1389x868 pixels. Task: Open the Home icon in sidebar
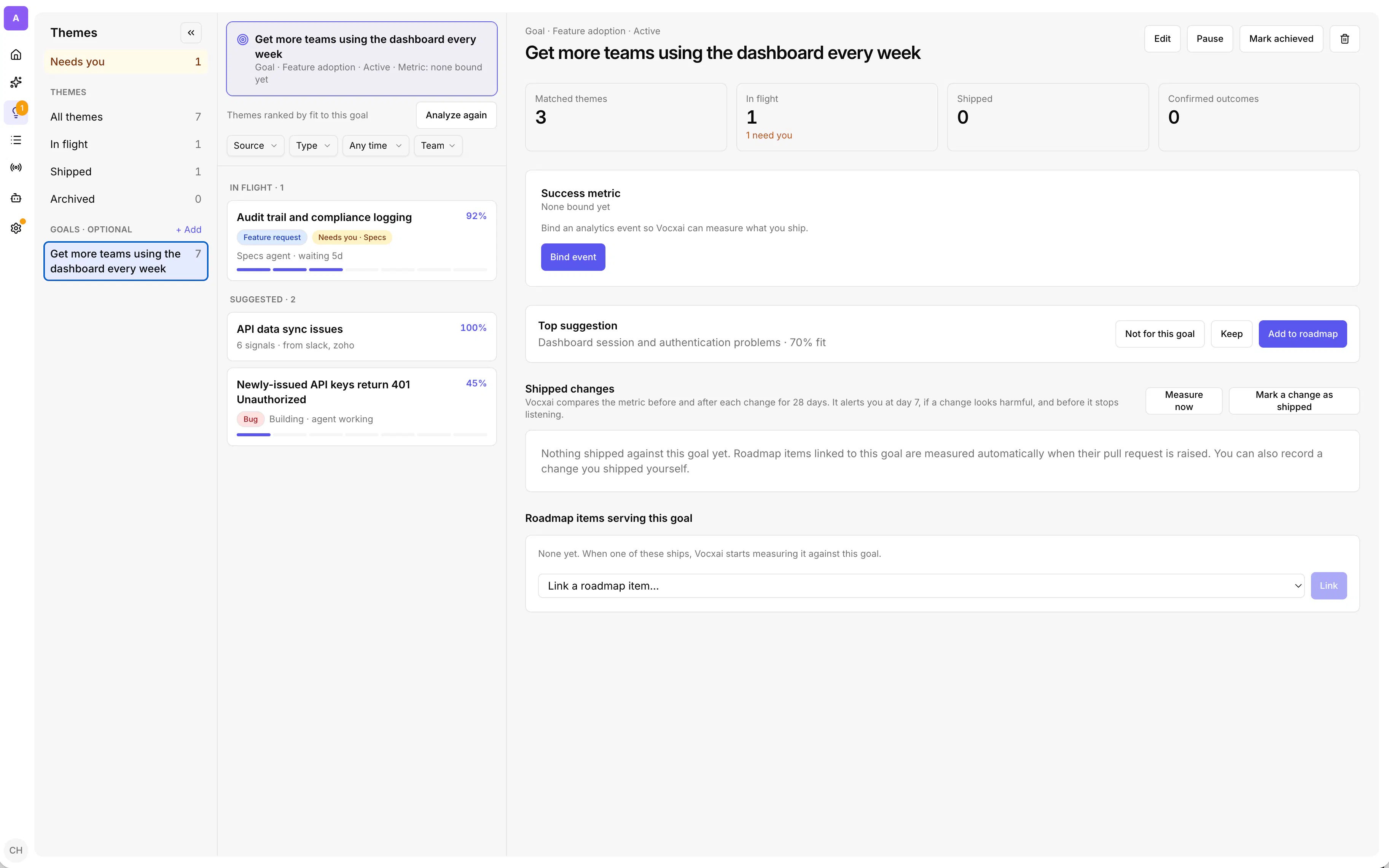tap(16, 54)
